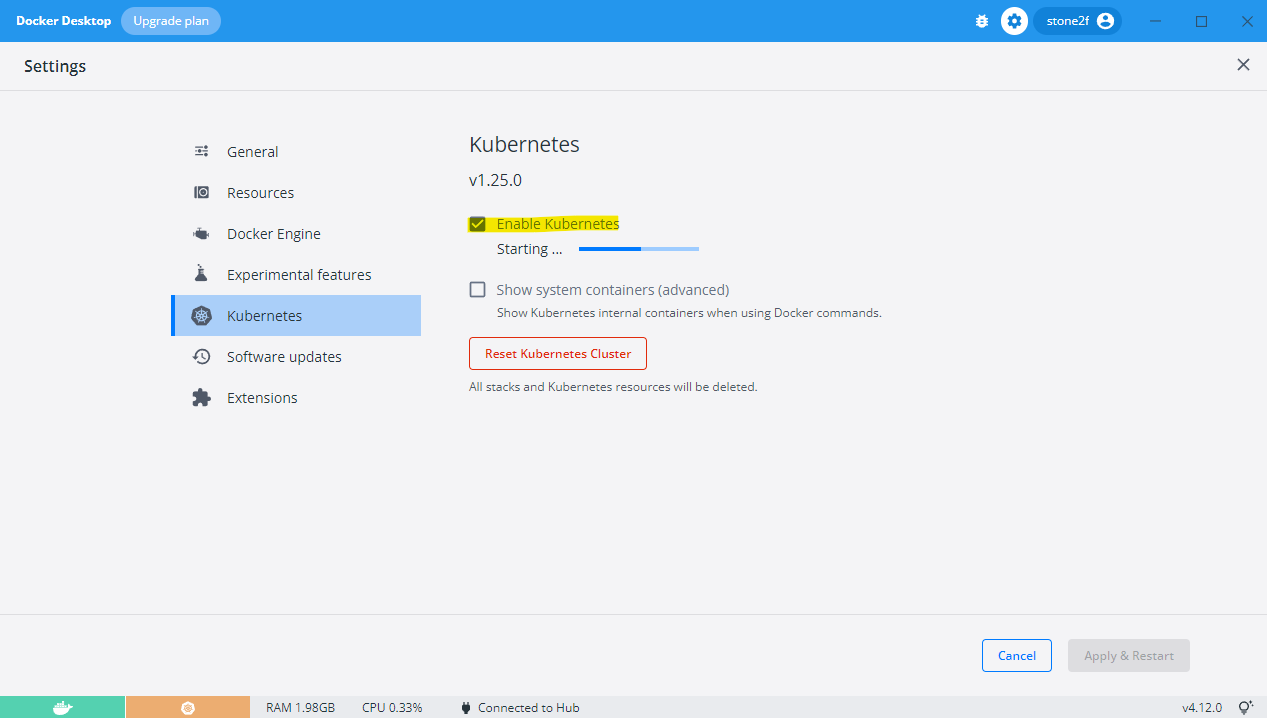The height and width of the screenshot is (718, 1267).
Task: Open the bug report troubleshoot icon
Action: click(982, 21)
